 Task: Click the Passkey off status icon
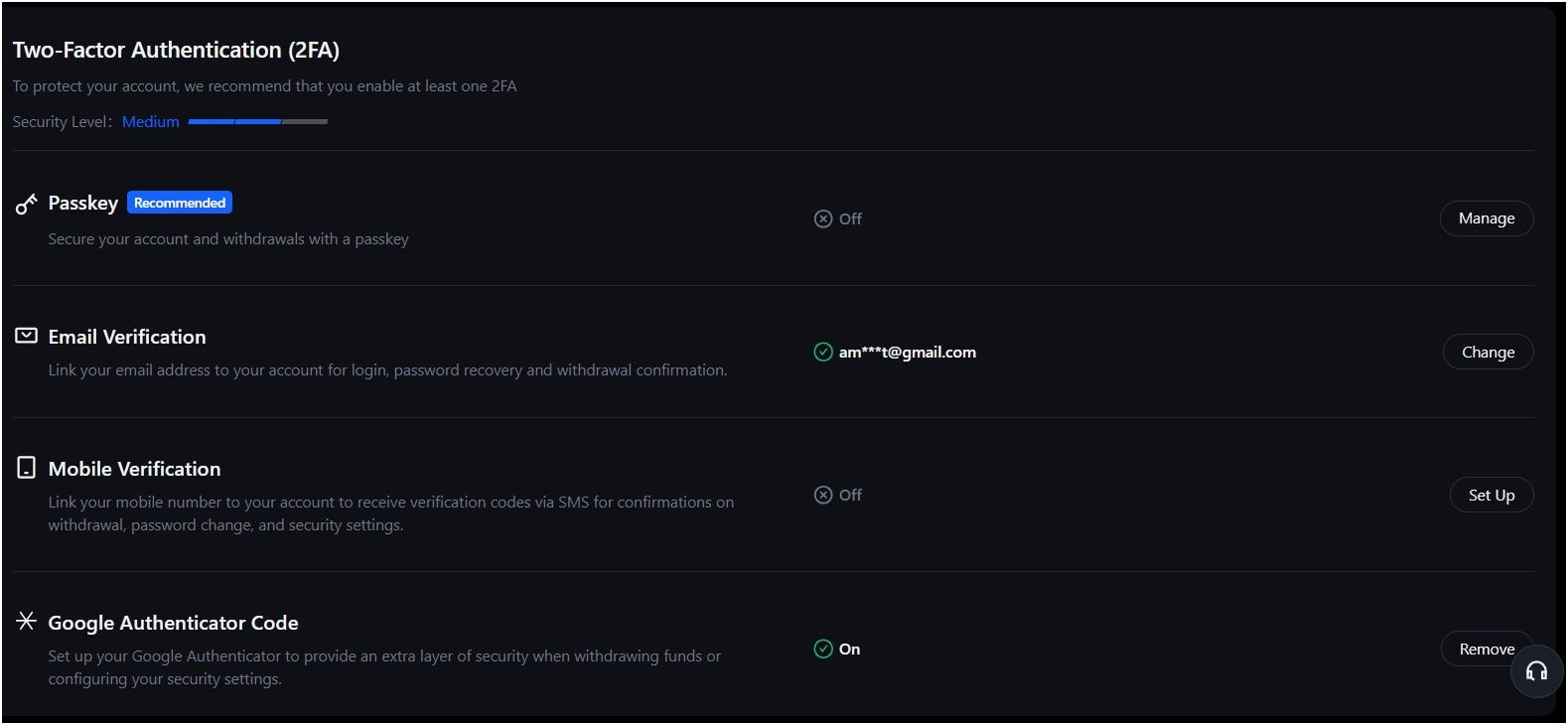[823, 218]
